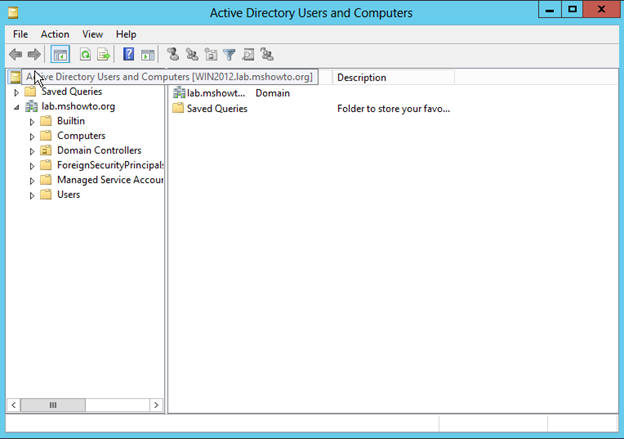
Task: Open the Help menu
Action: click(126, 34)
